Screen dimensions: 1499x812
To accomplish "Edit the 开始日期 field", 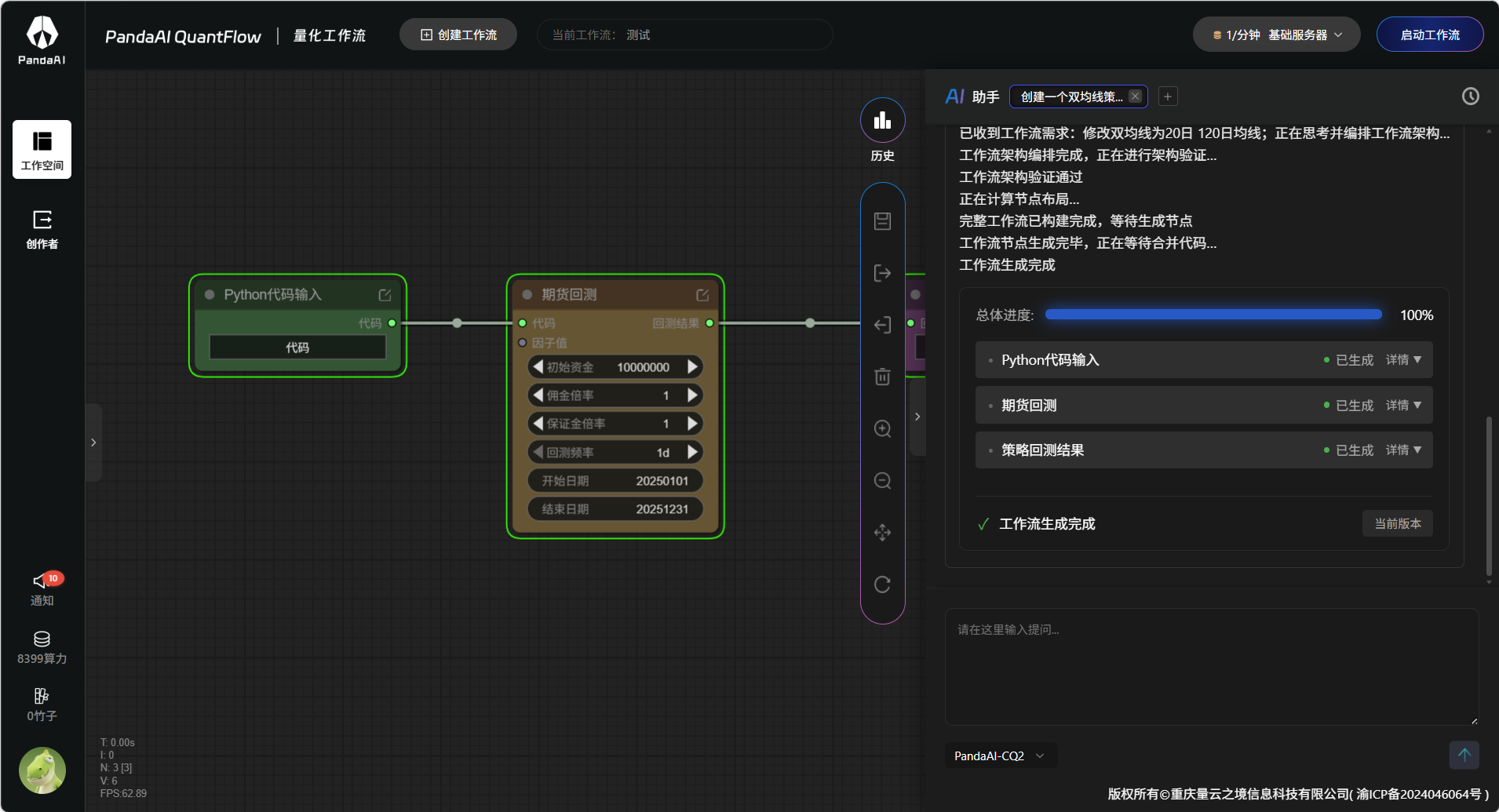I will (x=615, y=480).
